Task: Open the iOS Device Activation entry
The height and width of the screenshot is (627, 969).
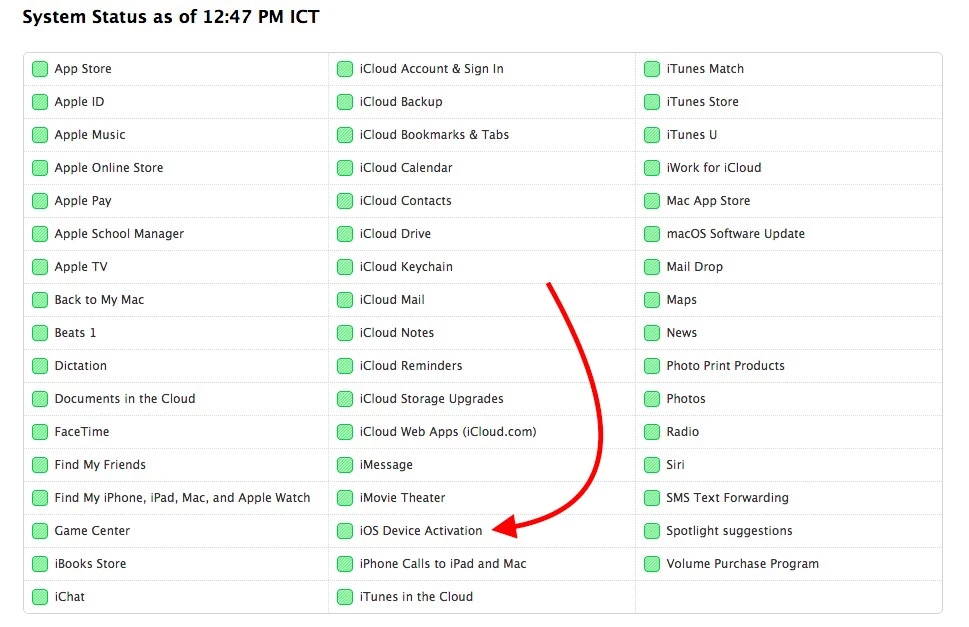Action: (421, 531)
